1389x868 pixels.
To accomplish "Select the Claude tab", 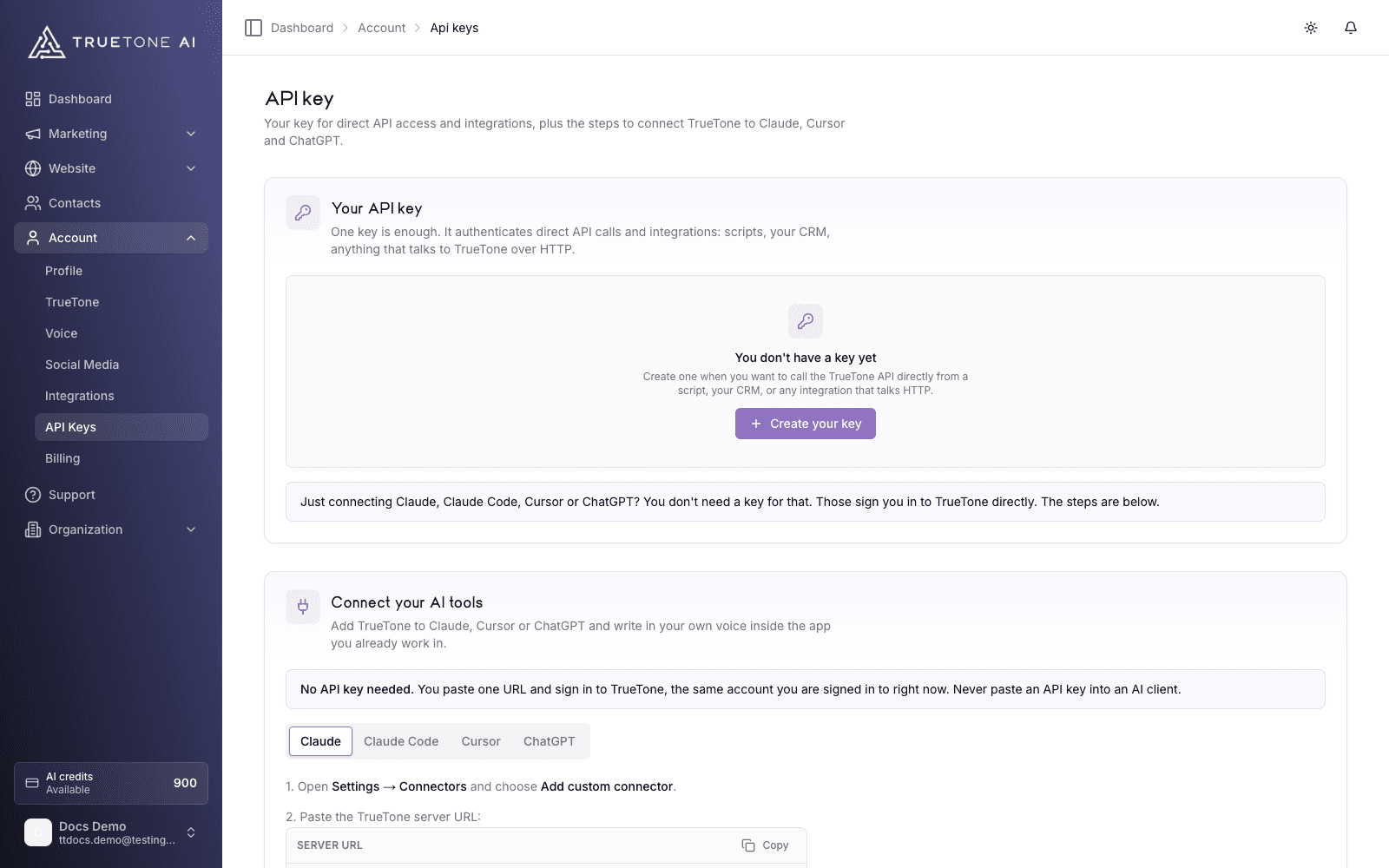I will point(320,741).
